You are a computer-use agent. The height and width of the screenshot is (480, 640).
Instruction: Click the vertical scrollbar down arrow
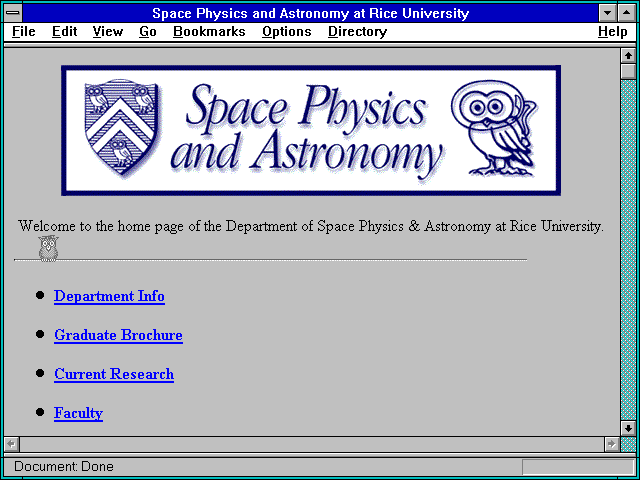click(628, 428)
